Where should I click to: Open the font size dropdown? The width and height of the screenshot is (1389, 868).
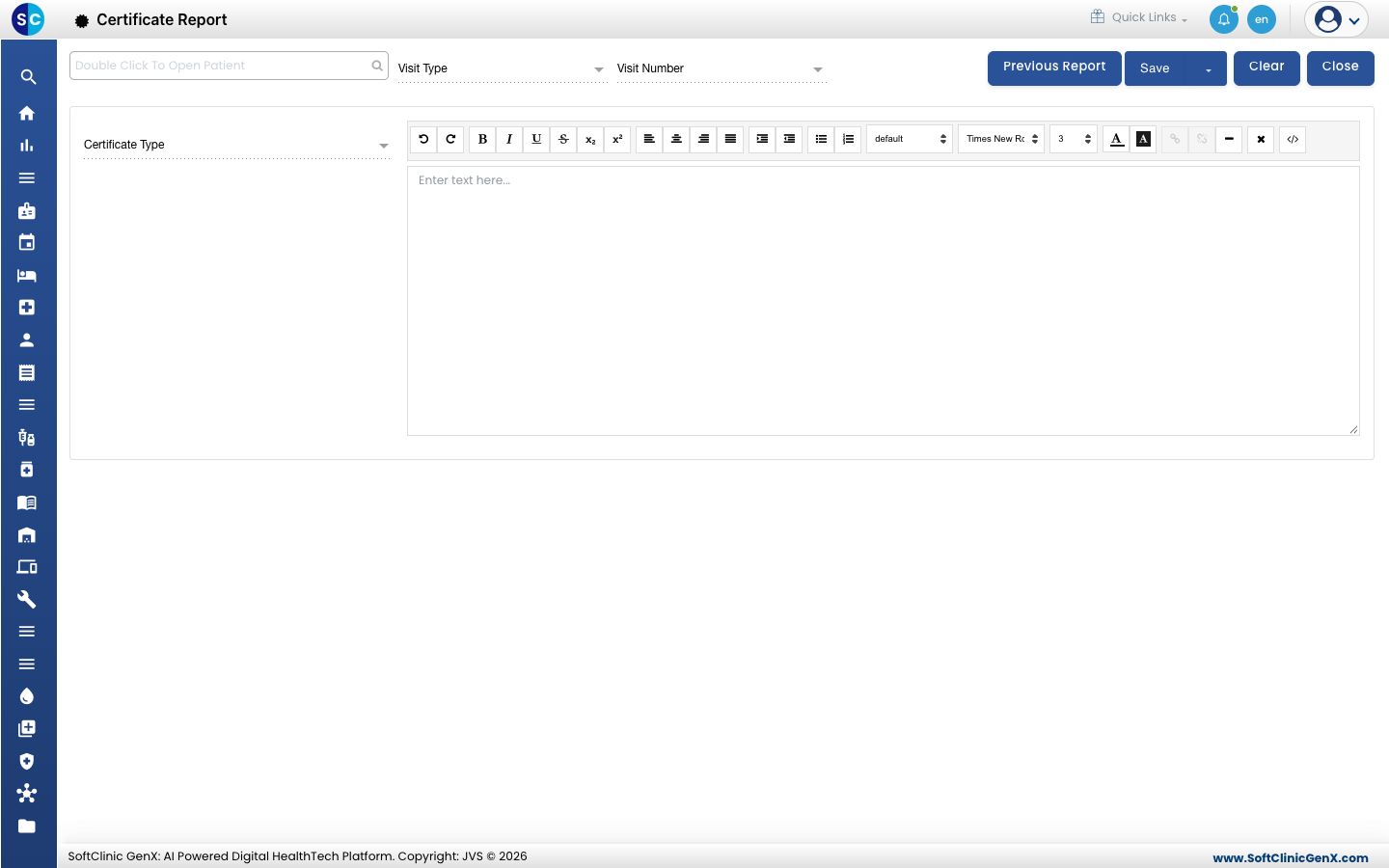click(x=1074, y=139)
